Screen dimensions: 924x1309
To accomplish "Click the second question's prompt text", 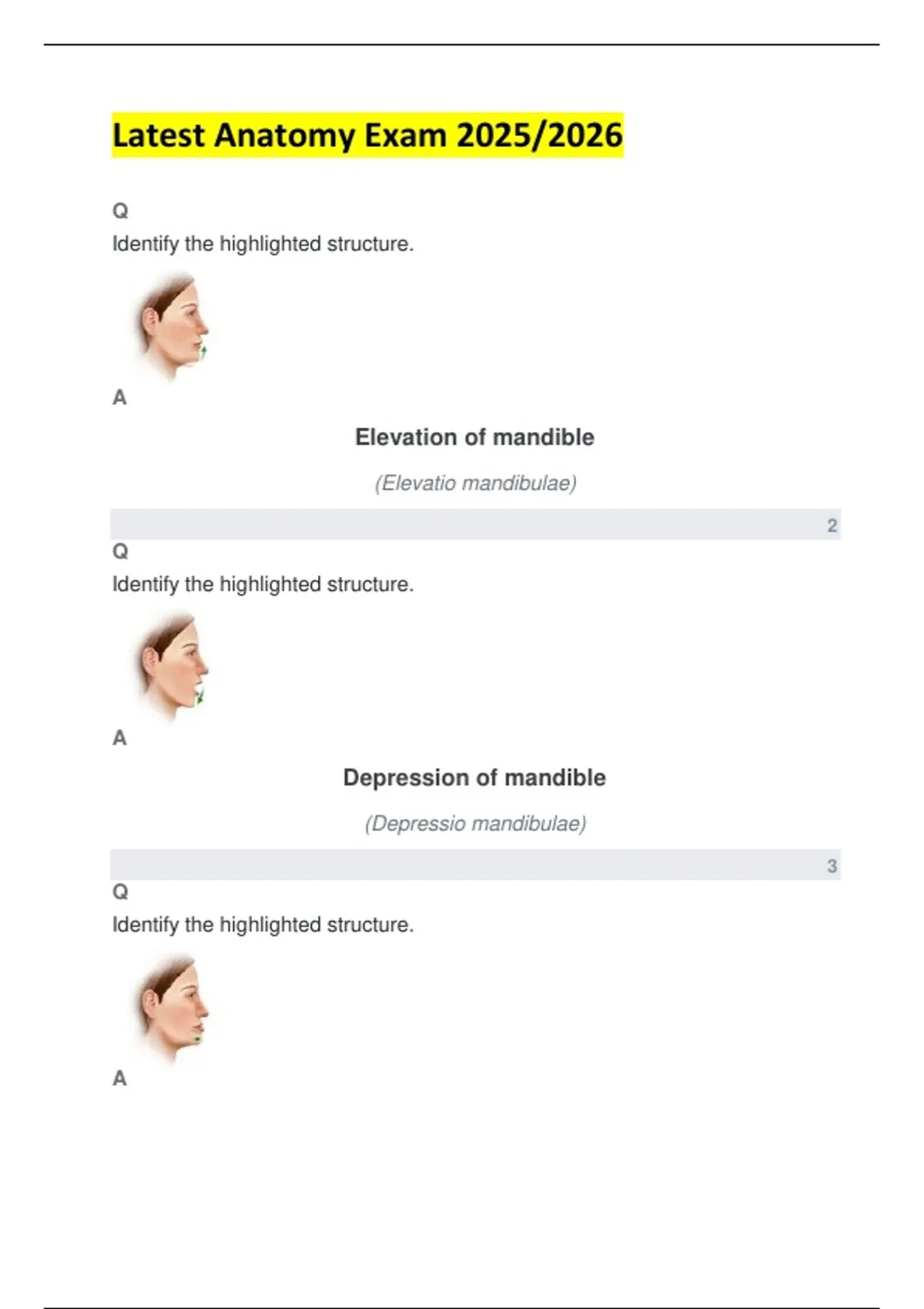I will (263, 584).
